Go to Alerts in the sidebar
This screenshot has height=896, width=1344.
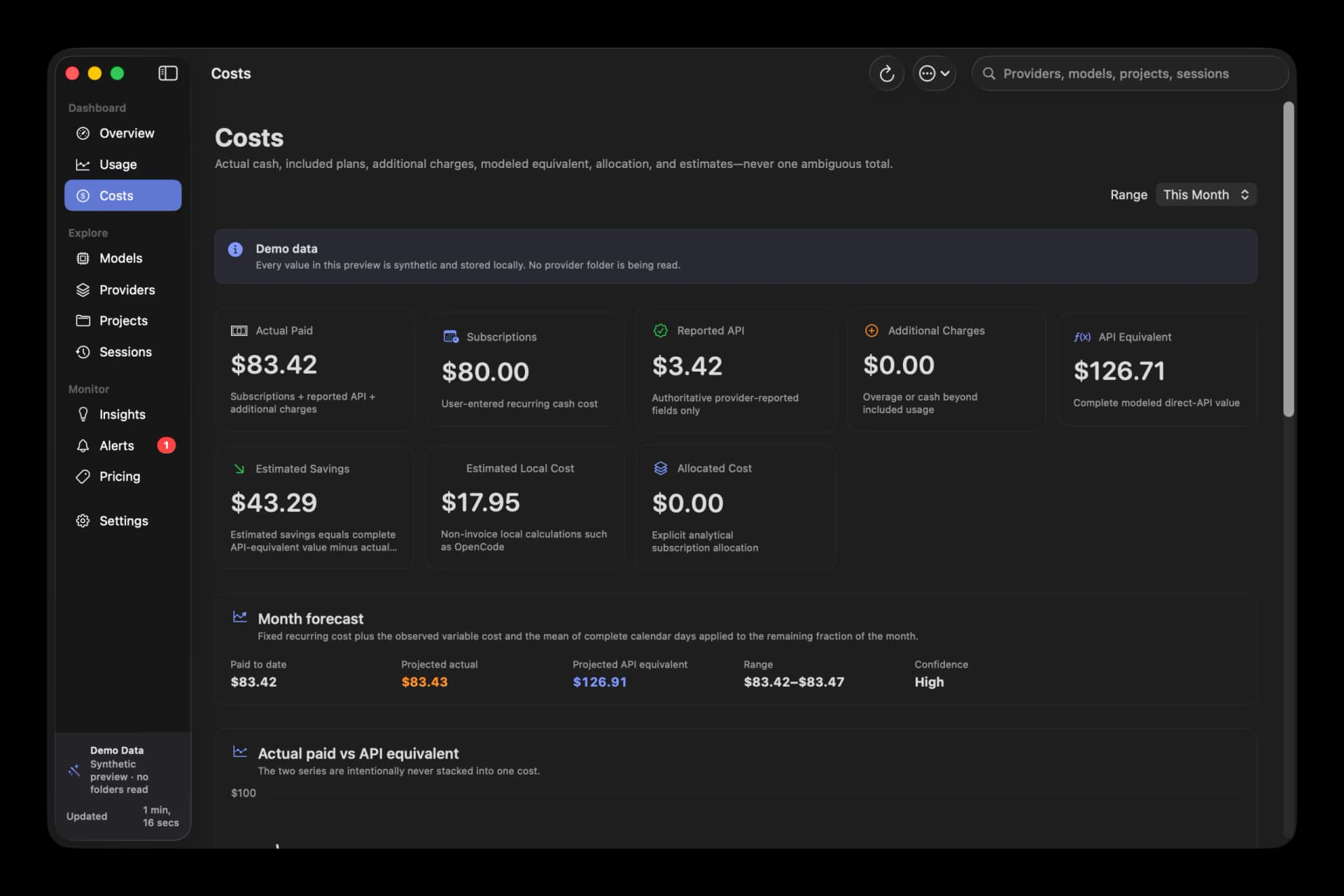point(123,445)
